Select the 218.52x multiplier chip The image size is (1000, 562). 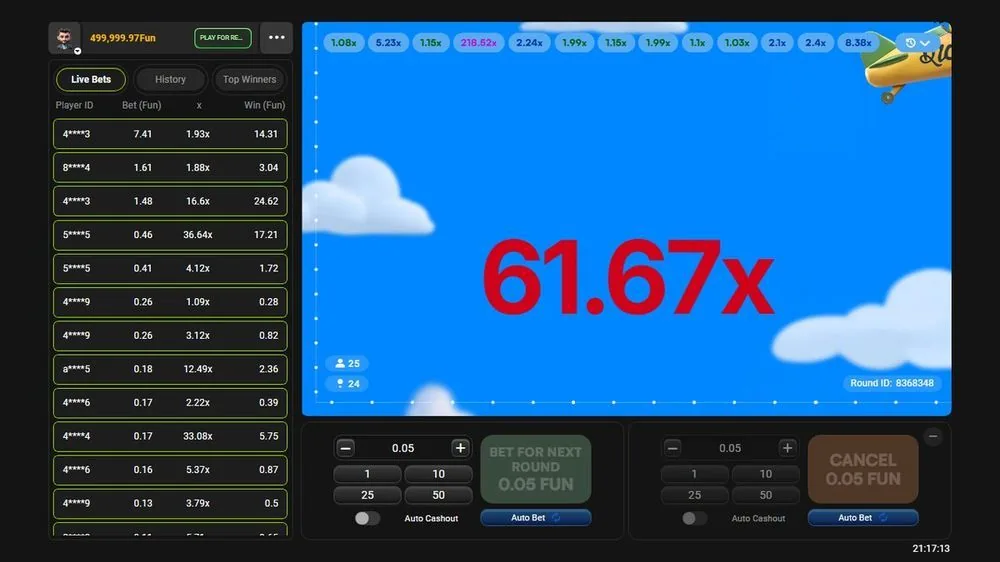click(478, 43)
